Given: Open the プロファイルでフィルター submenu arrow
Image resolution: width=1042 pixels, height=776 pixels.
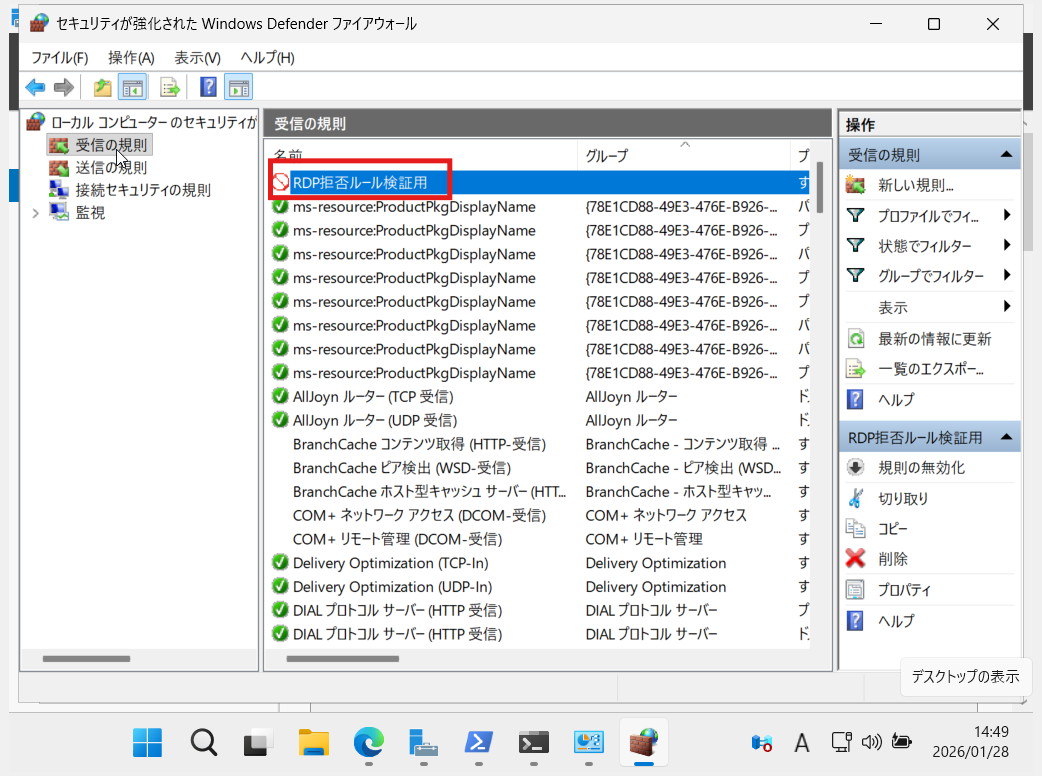Looking at the screenshot, I should [1007, 215].
